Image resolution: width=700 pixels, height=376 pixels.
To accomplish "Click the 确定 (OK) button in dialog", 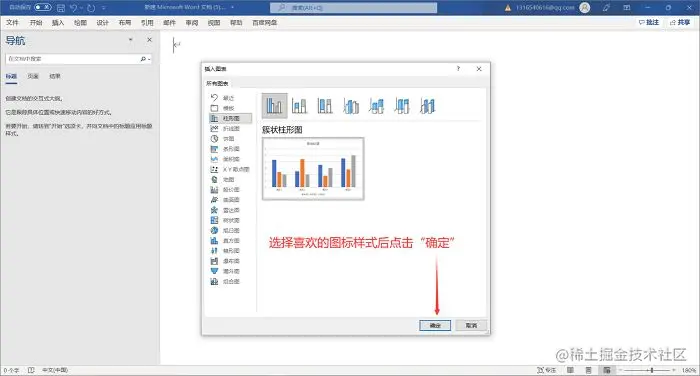I will coord(435,326).
